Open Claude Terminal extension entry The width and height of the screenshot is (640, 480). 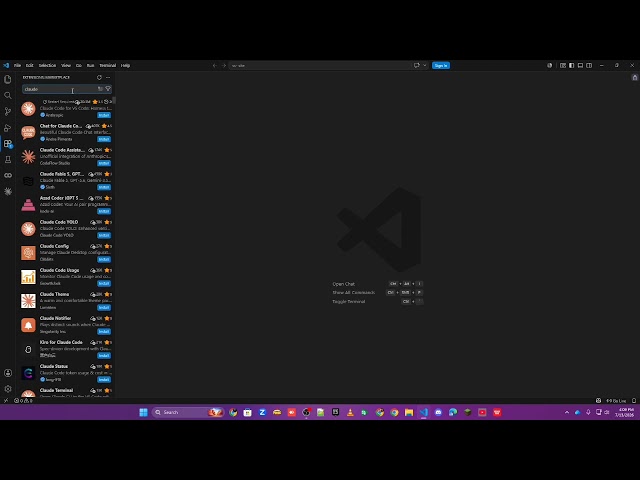tap(66, 392)
